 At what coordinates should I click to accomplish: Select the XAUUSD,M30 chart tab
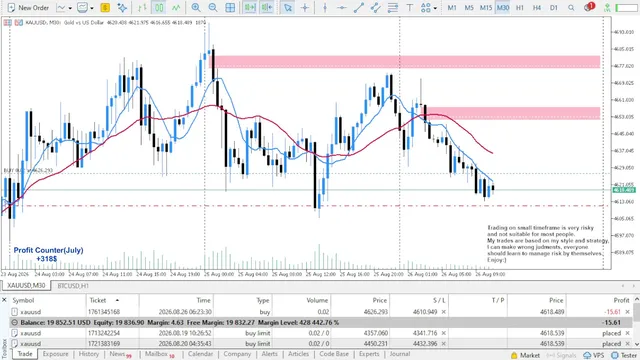pyautogui.click(x=27, y=286)
